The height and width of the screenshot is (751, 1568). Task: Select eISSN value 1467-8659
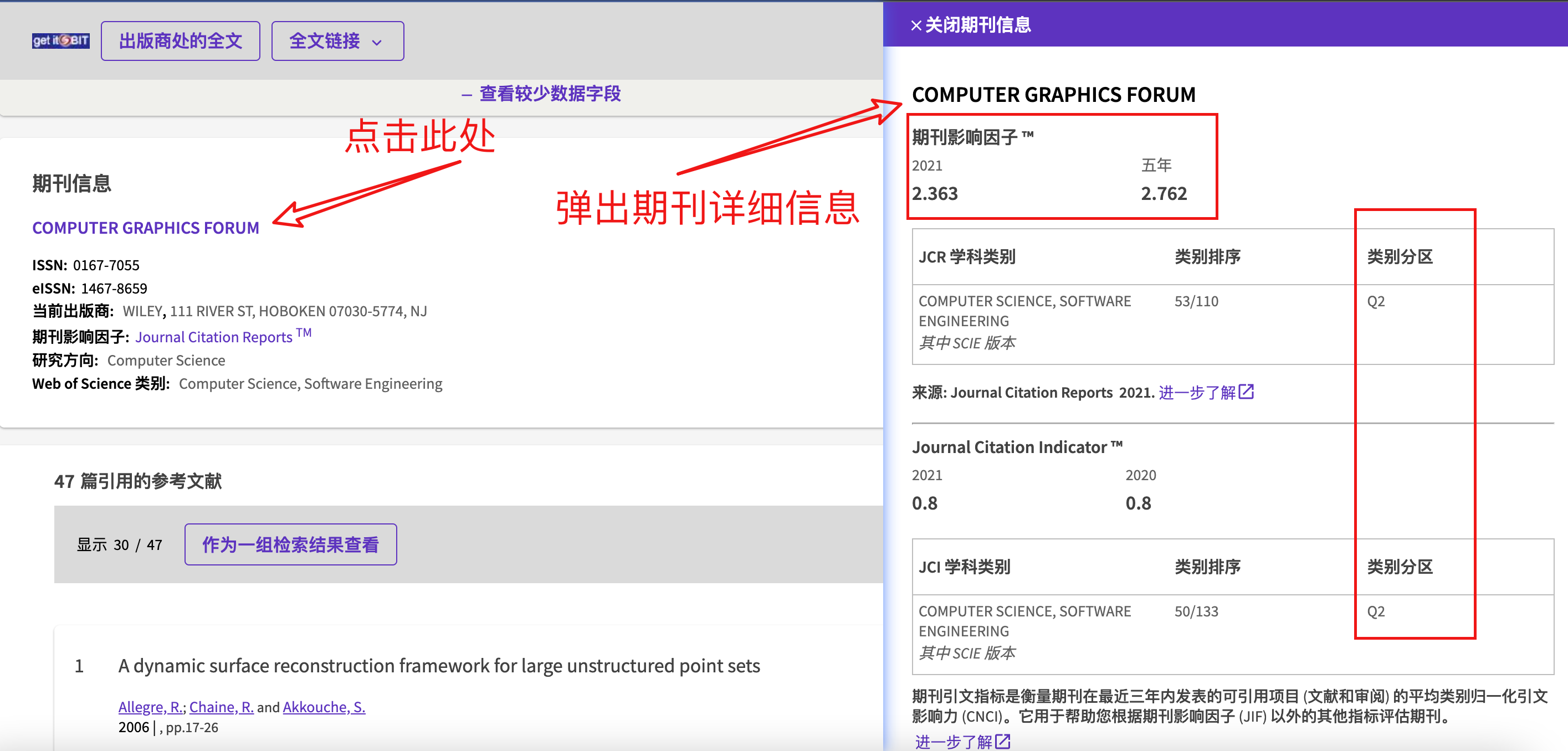coord(114,288)
